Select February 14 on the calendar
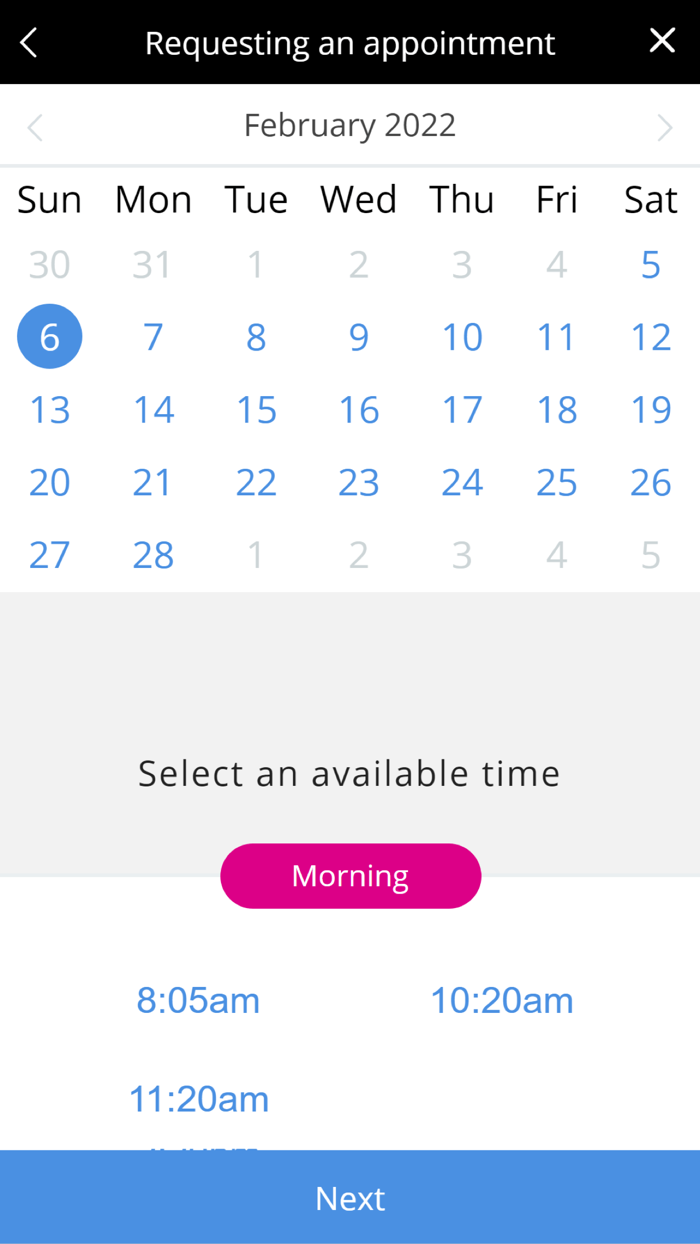 point(153,410)
